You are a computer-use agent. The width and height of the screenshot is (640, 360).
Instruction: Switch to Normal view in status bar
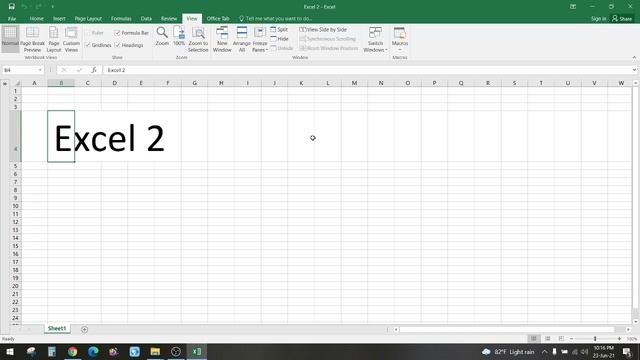(x=533, y=339)
